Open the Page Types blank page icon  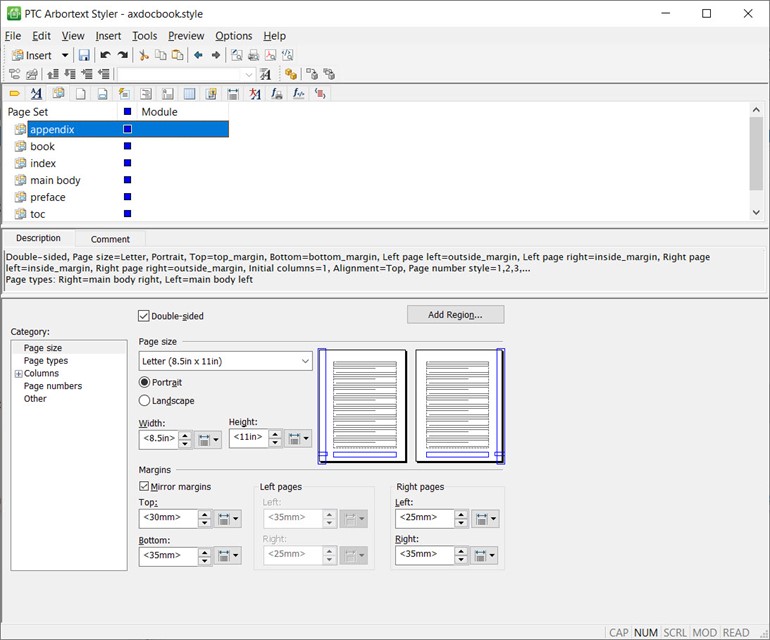coord(81,93)
